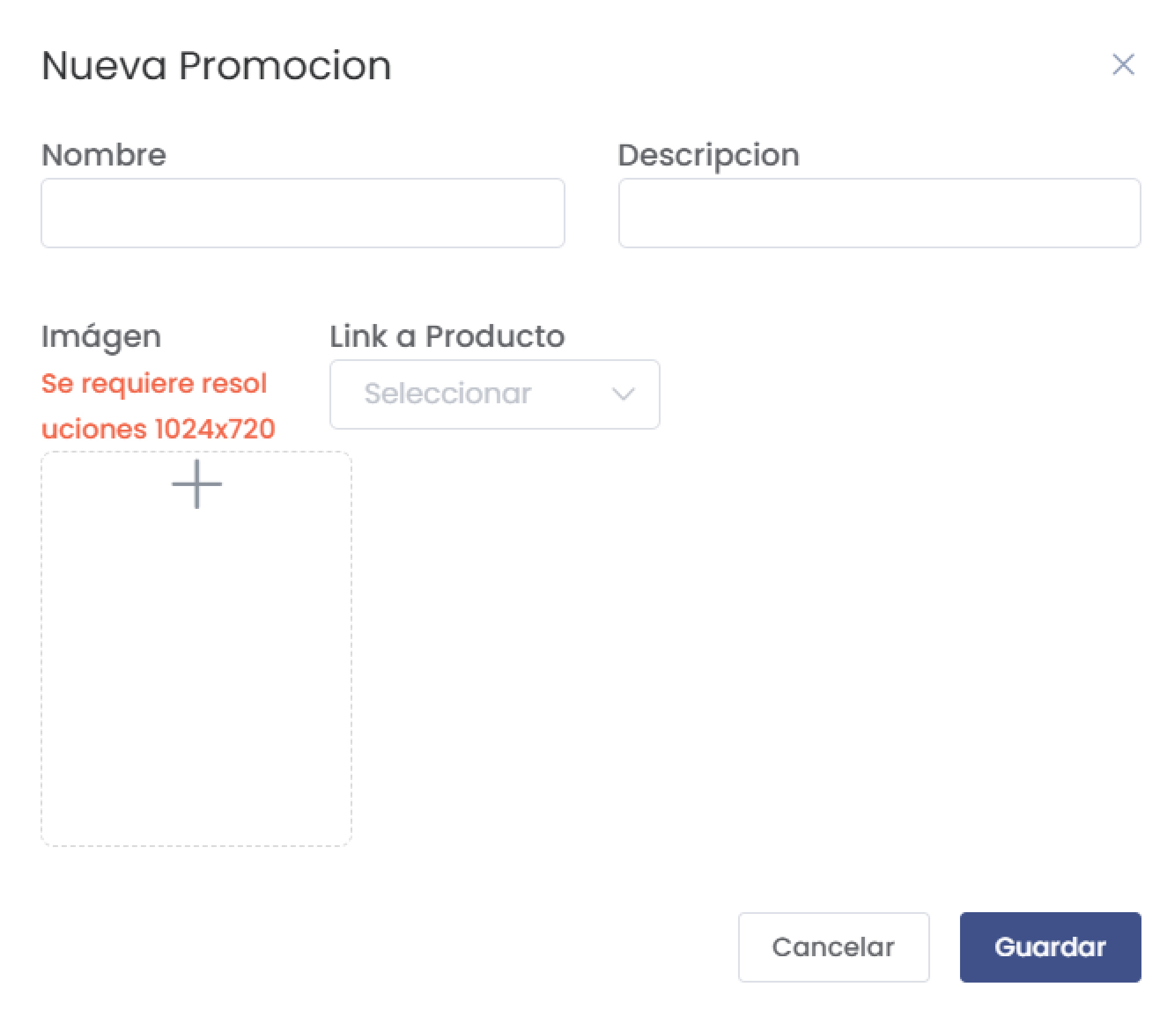Click the Imágen section heading
The image size is (1172, 1036).
101,336
